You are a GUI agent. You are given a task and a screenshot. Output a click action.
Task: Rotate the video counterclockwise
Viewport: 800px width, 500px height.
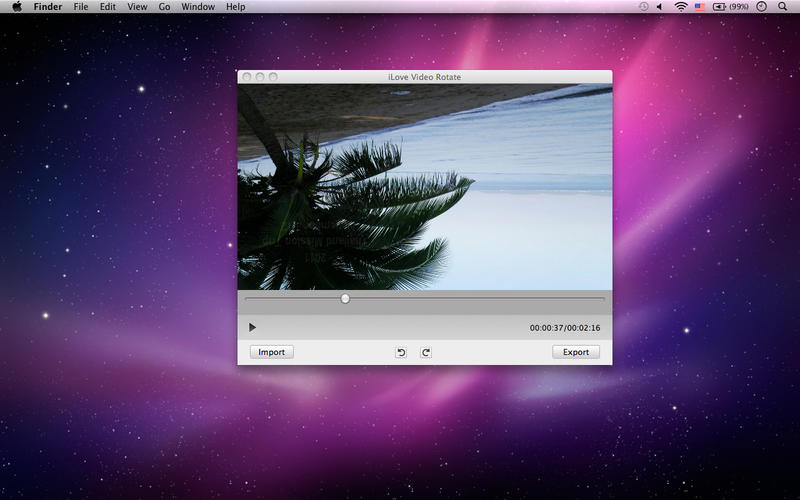pyautogui.click(x=401, y=352)
